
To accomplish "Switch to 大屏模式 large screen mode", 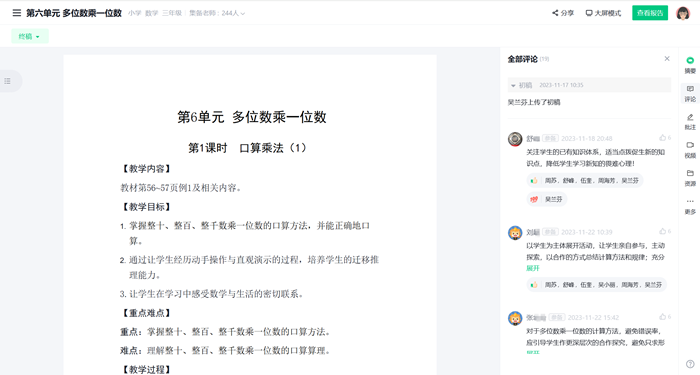I will coord(603,13).
